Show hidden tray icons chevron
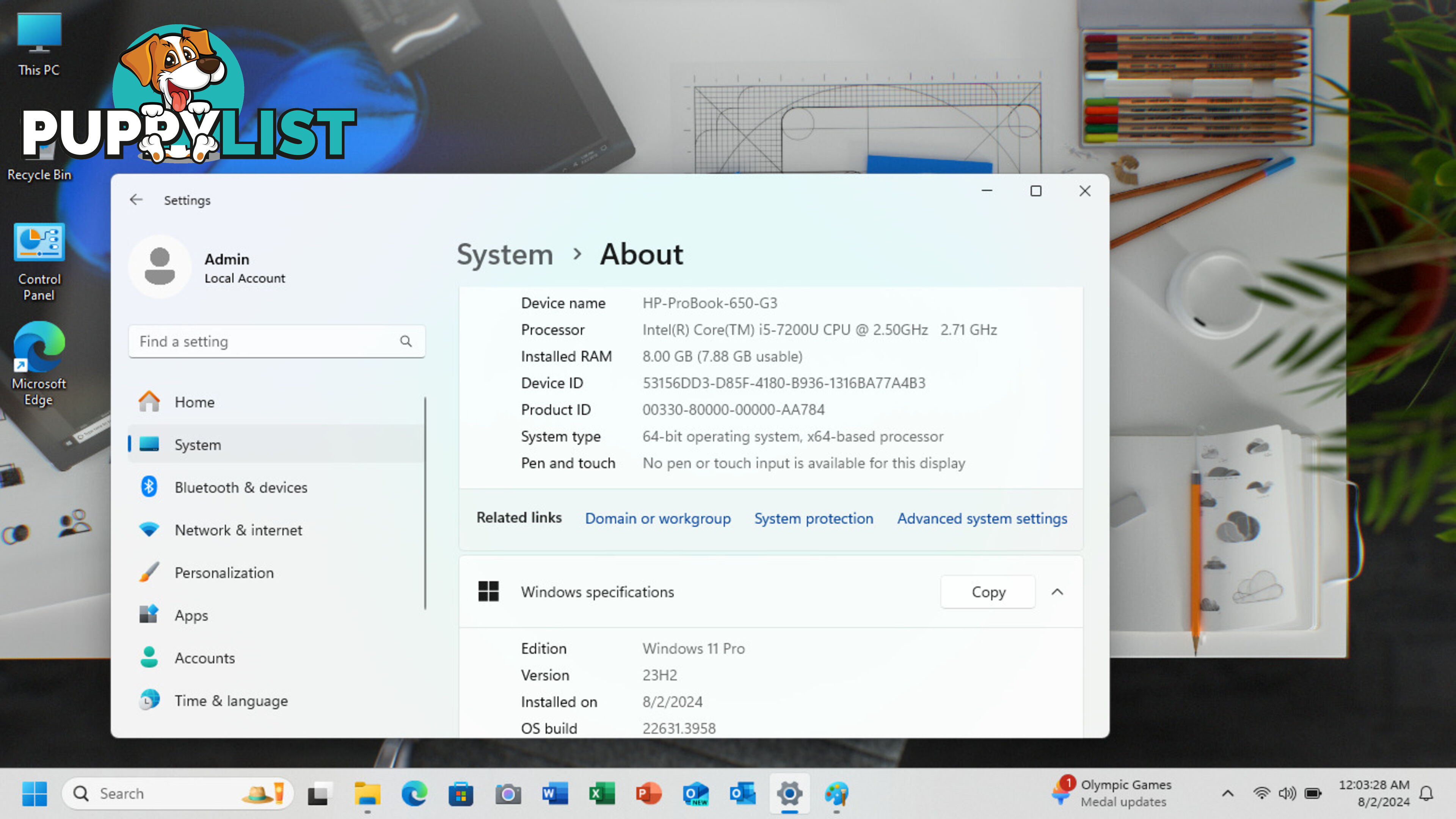Image resolution: width=1456 pixels, height=819 pixels. click(x=1227, y=794)
